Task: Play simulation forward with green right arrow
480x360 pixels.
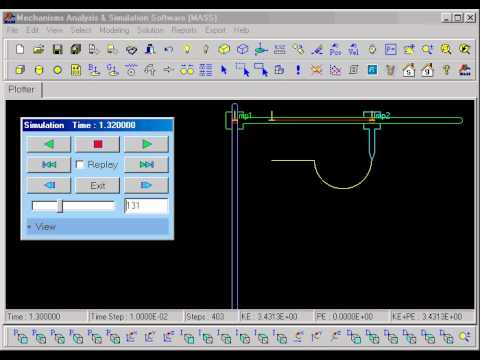Action: [146, 144]
